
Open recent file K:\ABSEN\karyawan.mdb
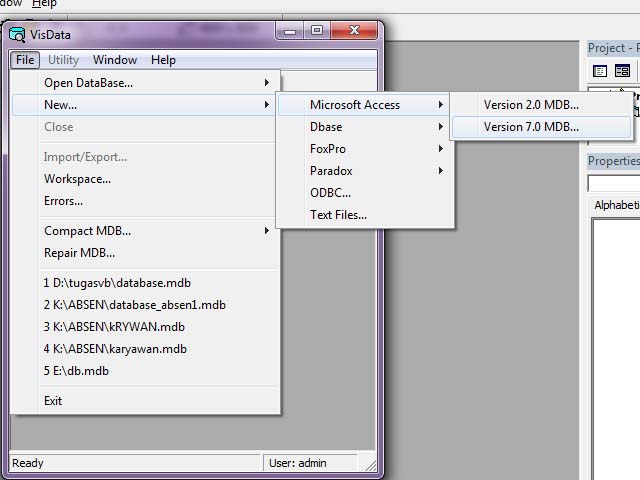pos(146,349)
